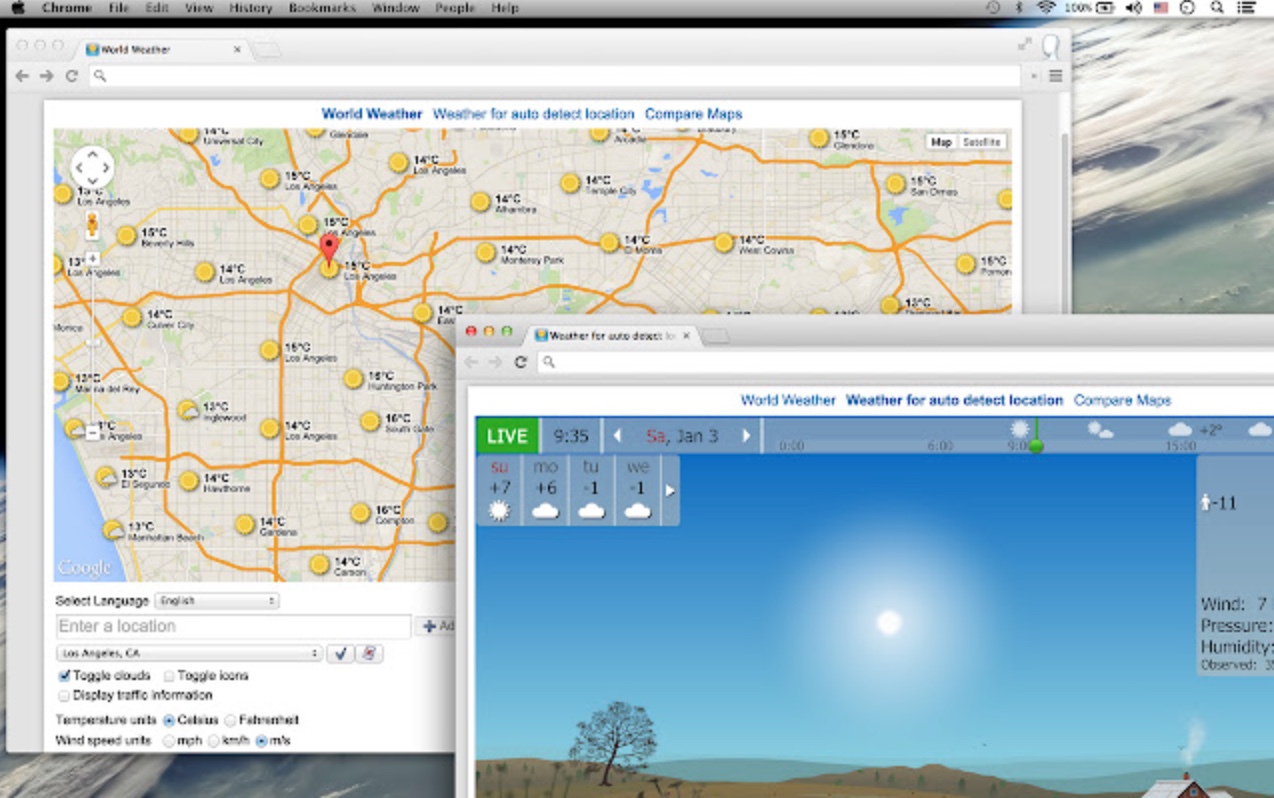Screen dimensions: 1274x798
Task: Open the Bookmarks menu in menu bar
Action: [321, 8]
